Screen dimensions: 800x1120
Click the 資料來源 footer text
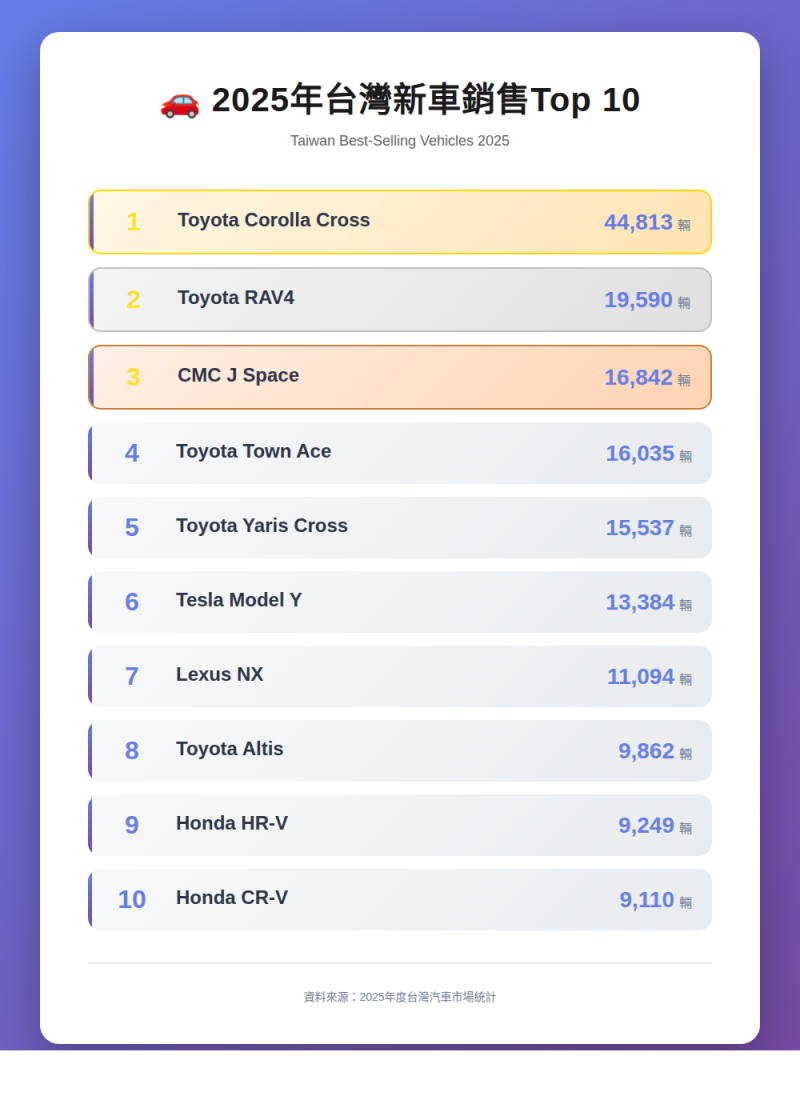[400, 997]
